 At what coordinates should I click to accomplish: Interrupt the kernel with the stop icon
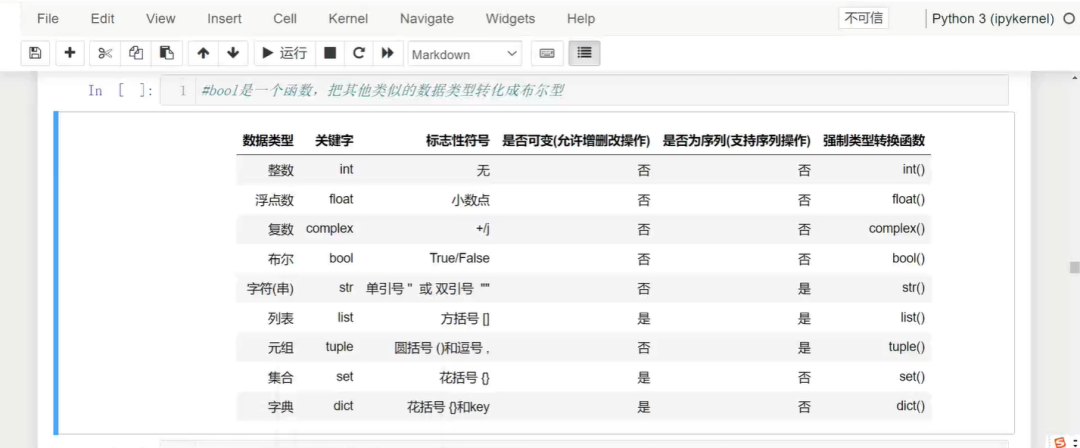330,53
